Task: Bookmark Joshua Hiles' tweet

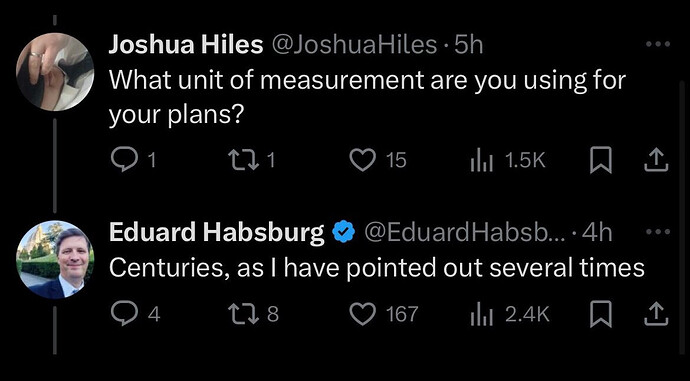Action: point(601,160)
